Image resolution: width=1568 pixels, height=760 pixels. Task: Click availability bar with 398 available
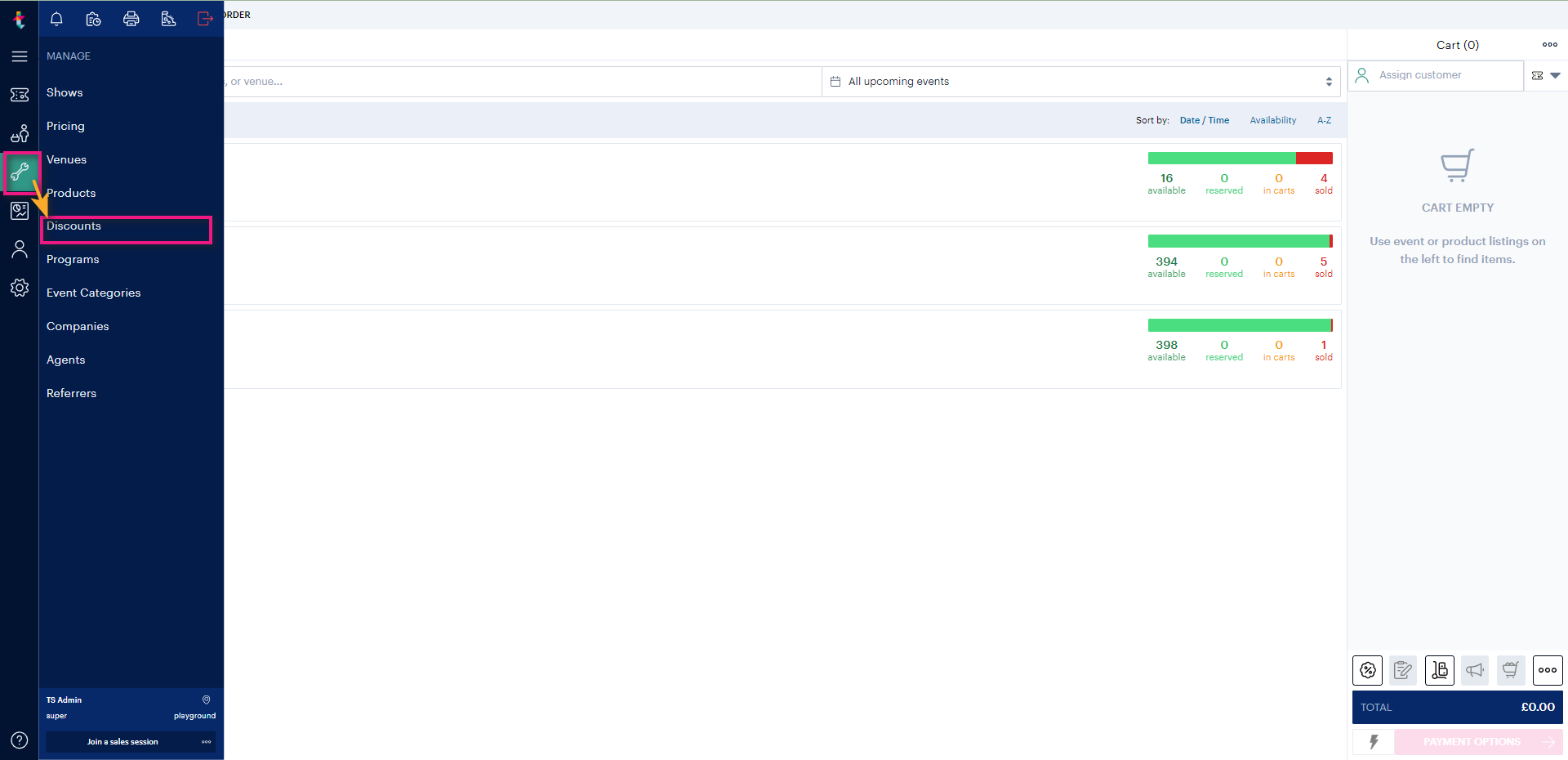coord(1240,325)
